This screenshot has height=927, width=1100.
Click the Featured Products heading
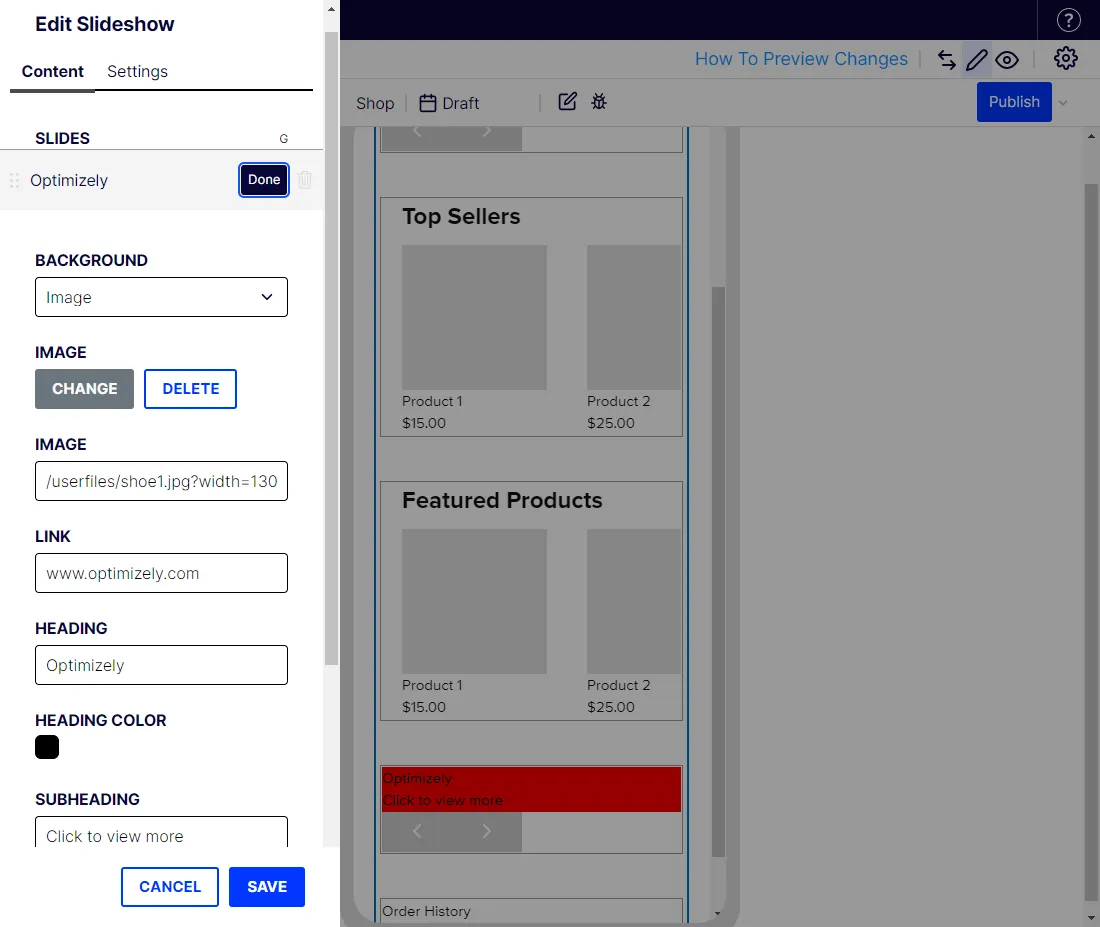(502, 500)
